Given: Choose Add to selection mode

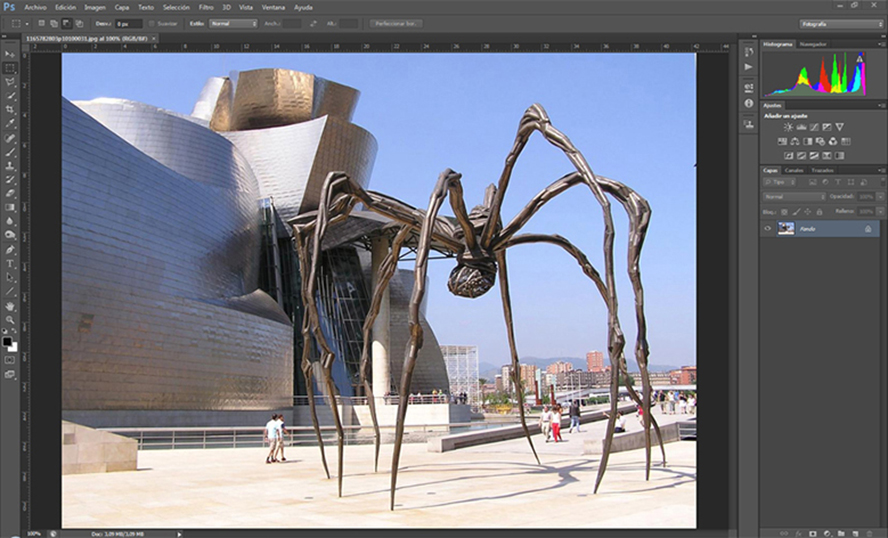Looking at the screenshot, I should click(54, 24).
